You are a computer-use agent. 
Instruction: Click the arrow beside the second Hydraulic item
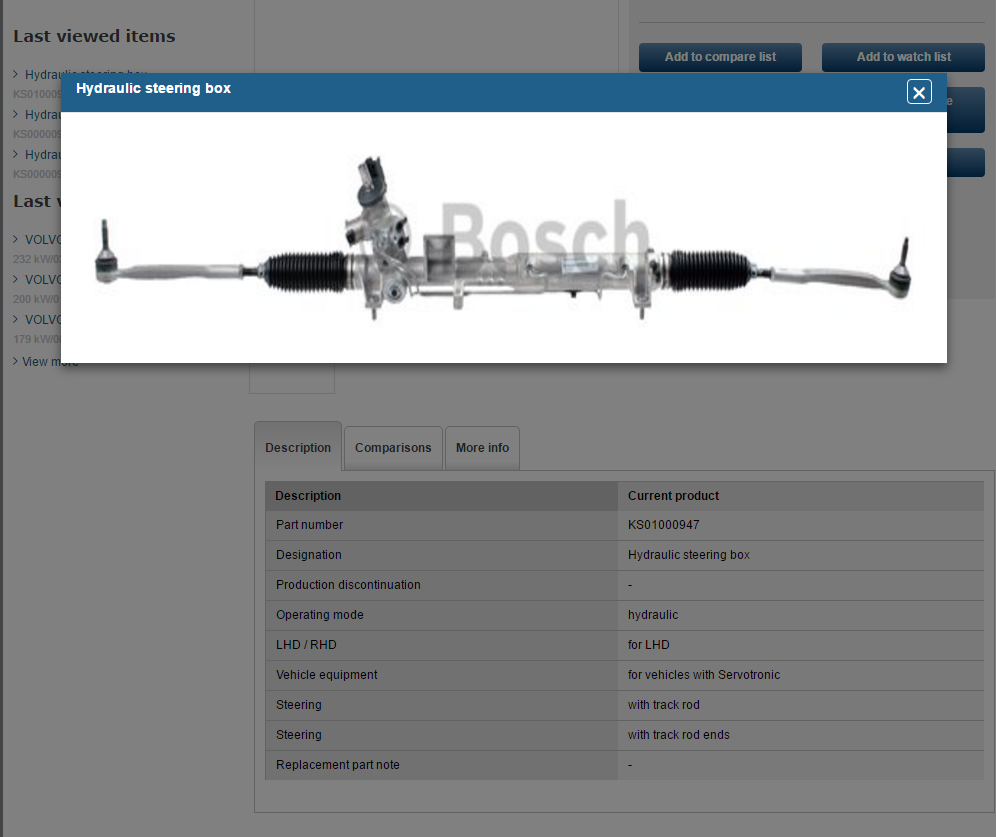[16, 114]
